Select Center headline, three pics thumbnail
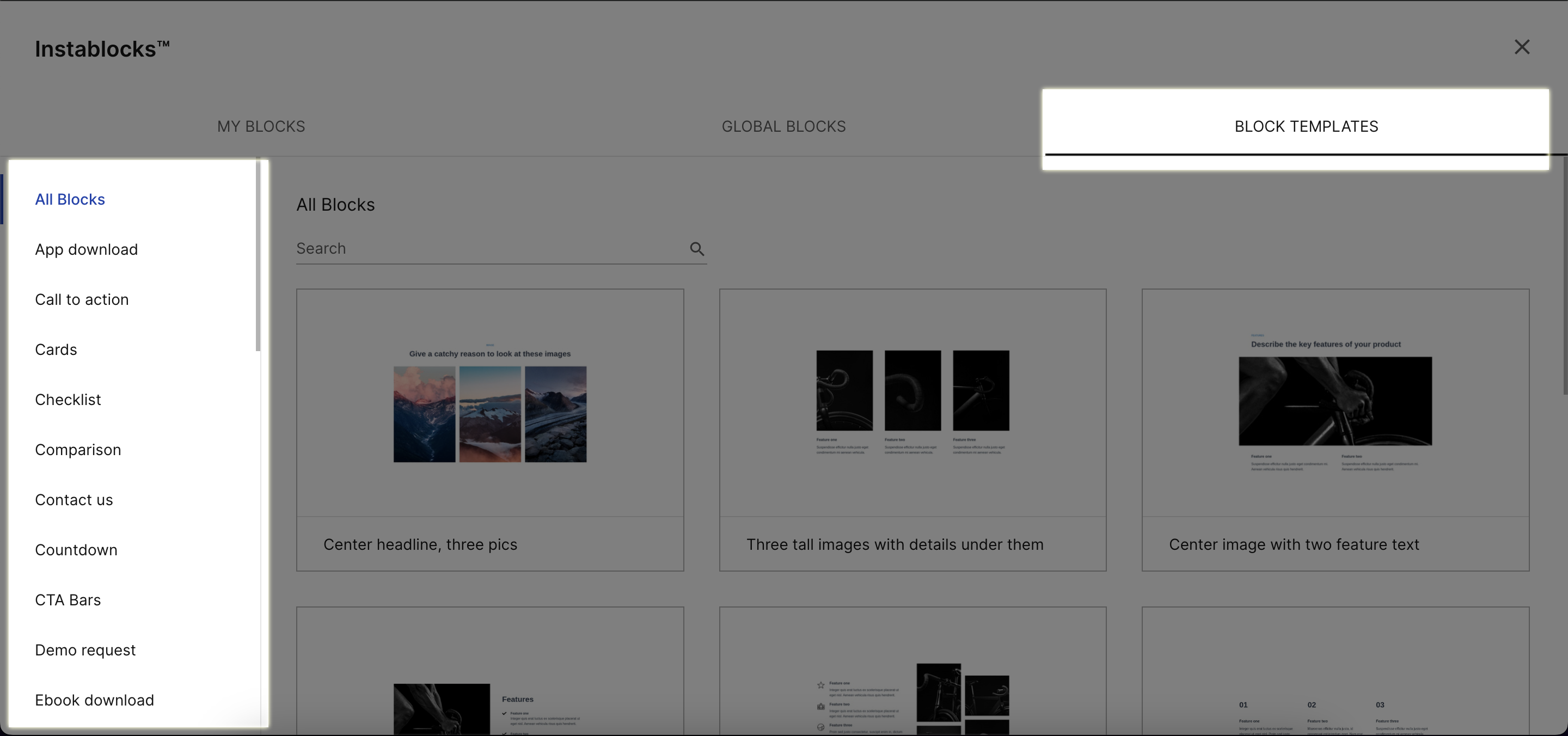This screenshot has height=736, width=1568. click(490, 403)
